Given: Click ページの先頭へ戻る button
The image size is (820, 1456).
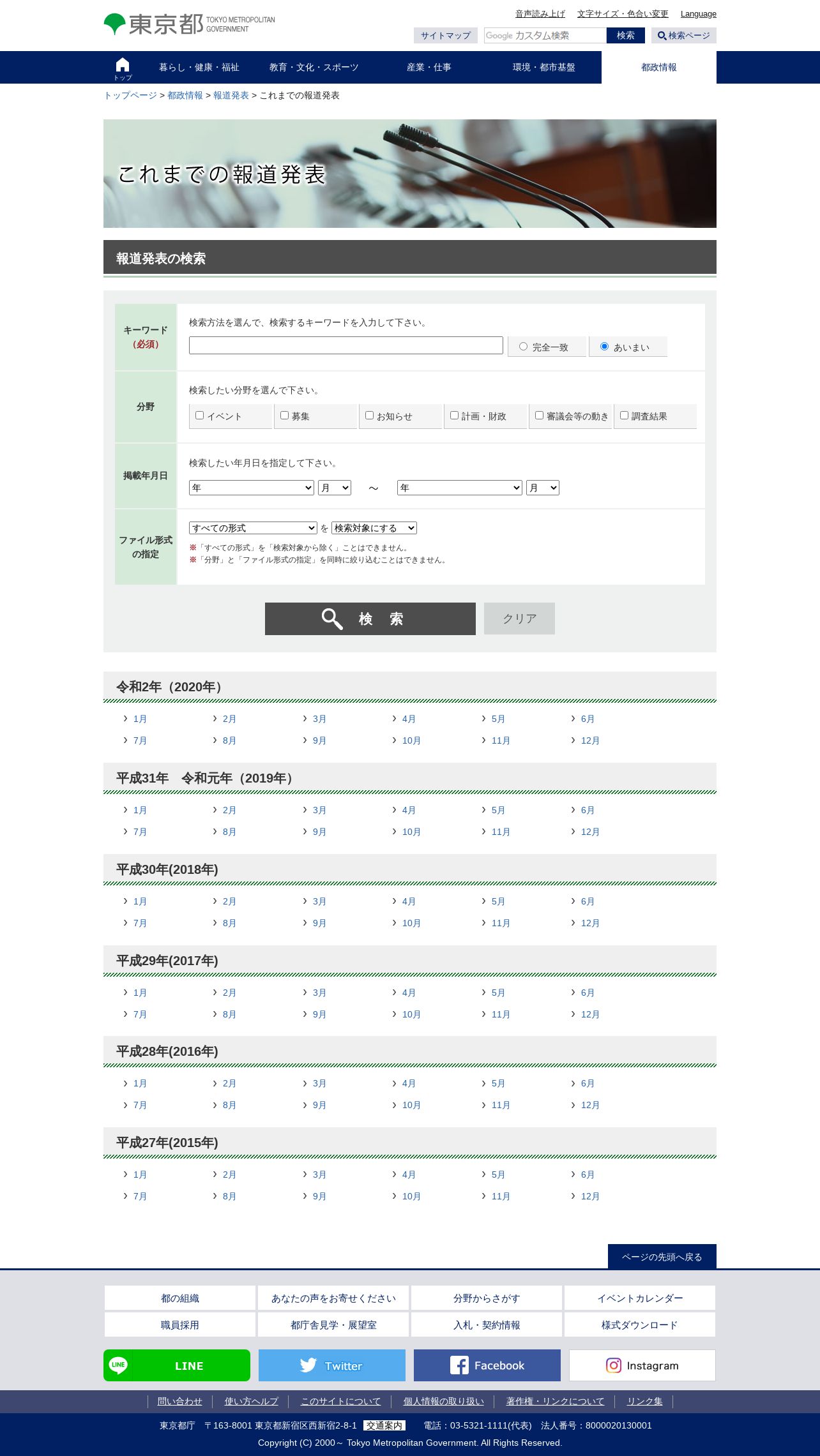Looking at the screenshot, I should point(662,1256).
